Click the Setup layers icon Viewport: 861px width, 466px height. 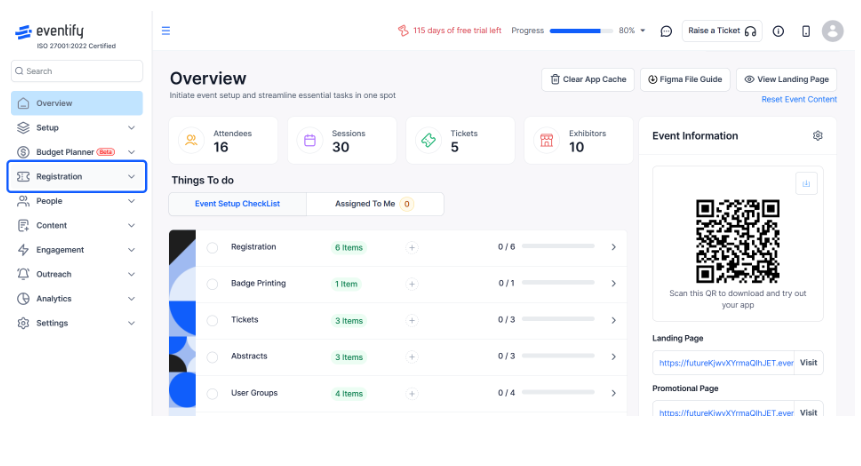(x=23, y=127)
